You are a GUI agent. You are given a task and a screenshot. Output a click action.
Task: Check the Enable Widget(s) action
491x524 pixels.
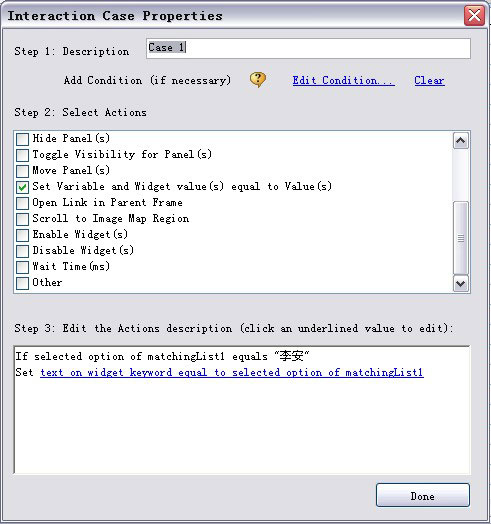click(22, 235)
